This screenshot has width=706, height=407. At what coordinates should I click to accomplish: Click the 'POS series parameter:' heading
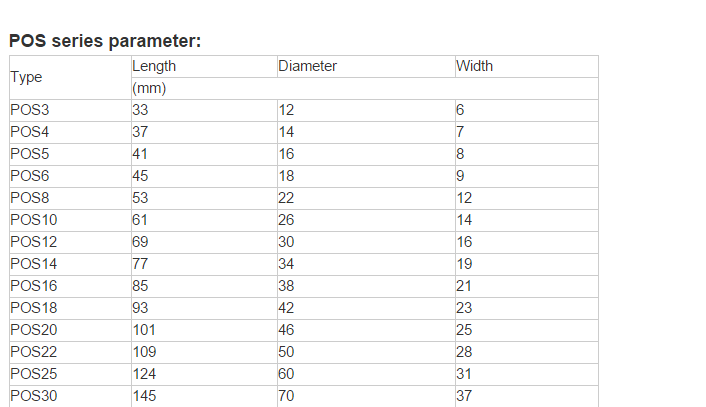(105, 41)
